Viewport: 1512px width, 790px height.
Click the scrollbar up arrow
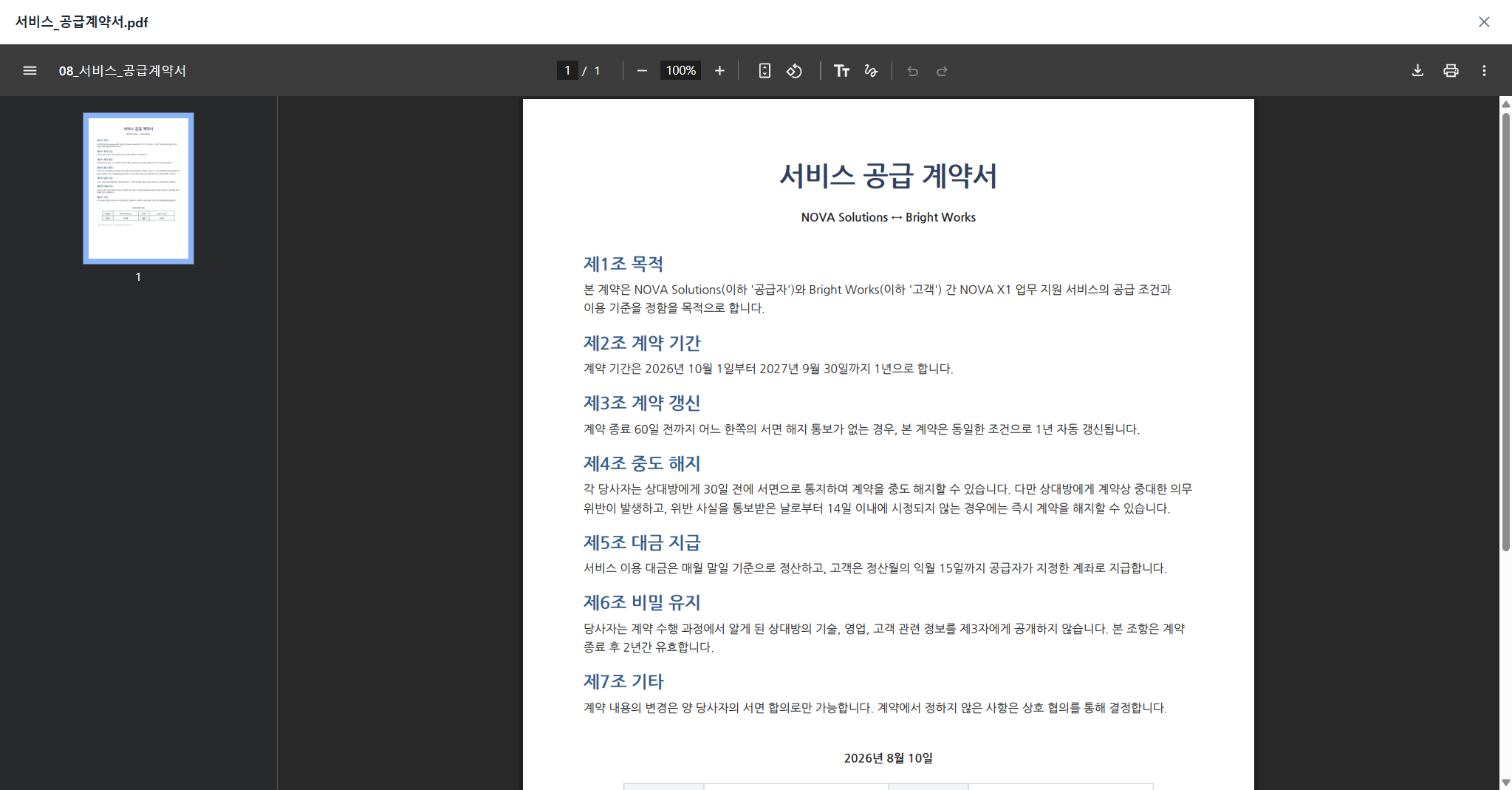click(x=1506, y=104)
